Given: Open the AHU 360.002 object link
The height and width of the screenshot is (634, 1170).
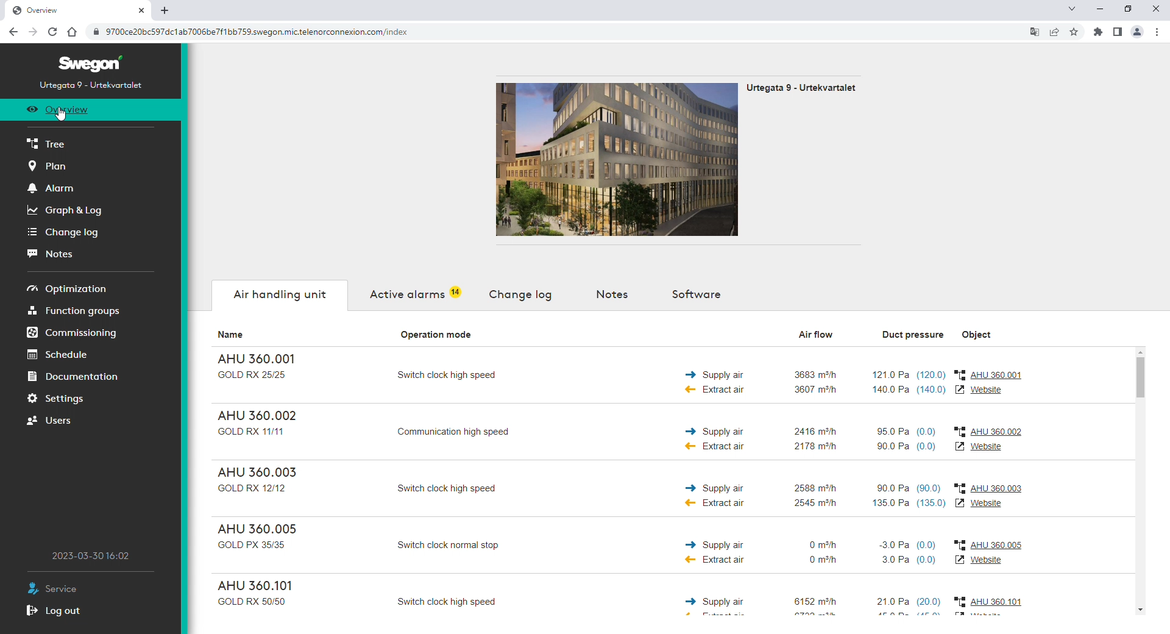Looking at the screenshot, I should [x=995, y=432].
